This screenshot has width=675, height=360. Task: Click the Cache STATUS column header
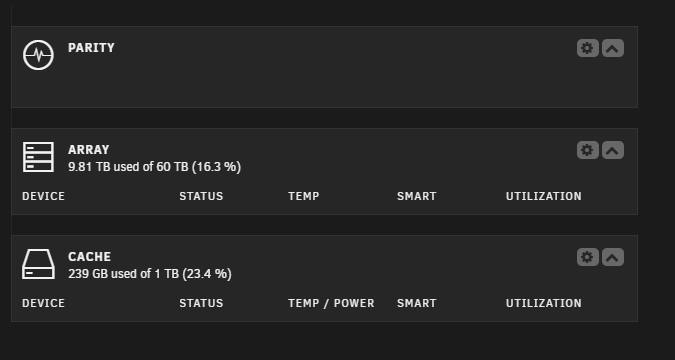(x=201, y=303)
